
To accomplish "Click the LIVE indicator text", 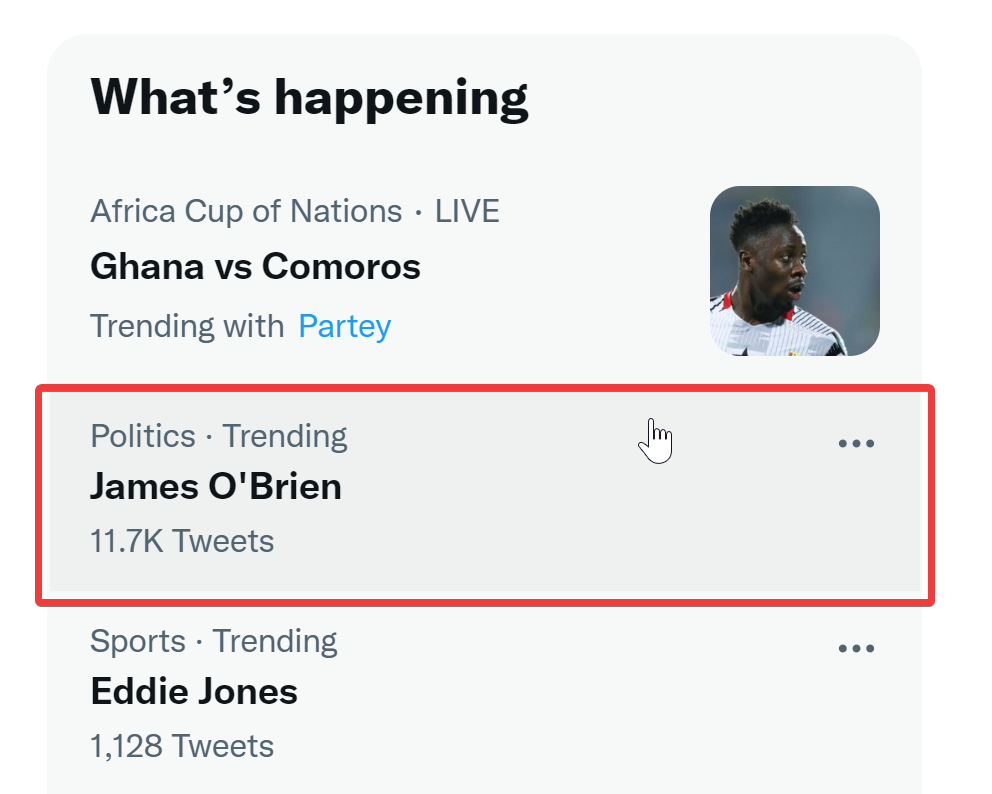I will point(467,211).
